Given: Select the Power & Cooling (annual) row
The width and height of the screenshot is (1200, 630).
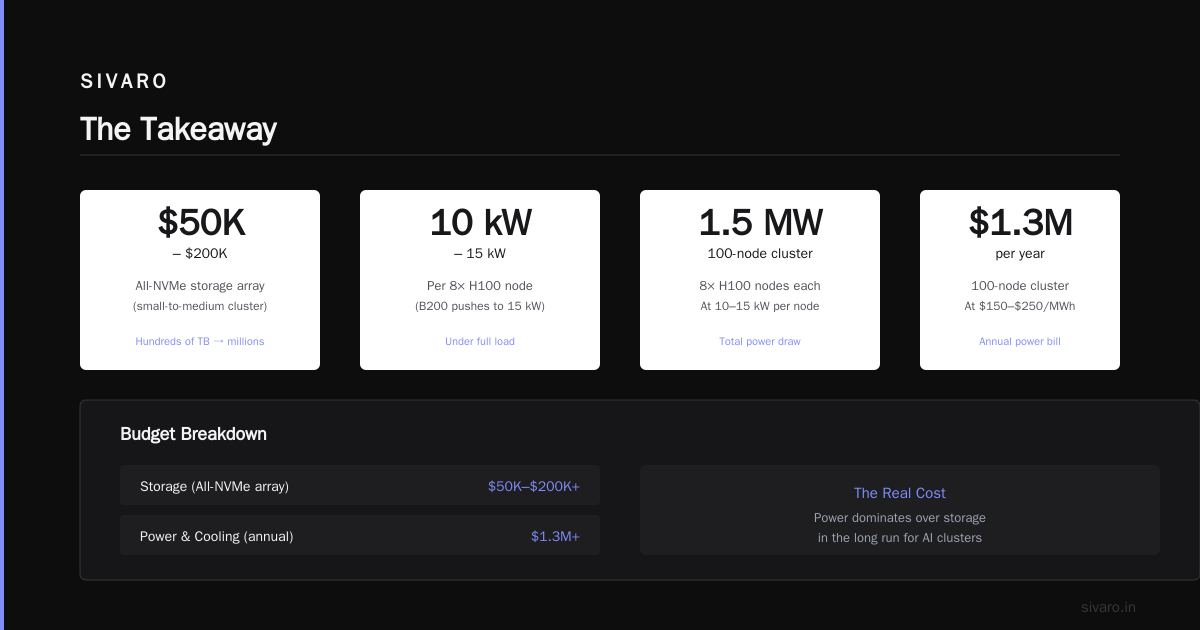Looking at the screenshot, I should click(360, 535).
